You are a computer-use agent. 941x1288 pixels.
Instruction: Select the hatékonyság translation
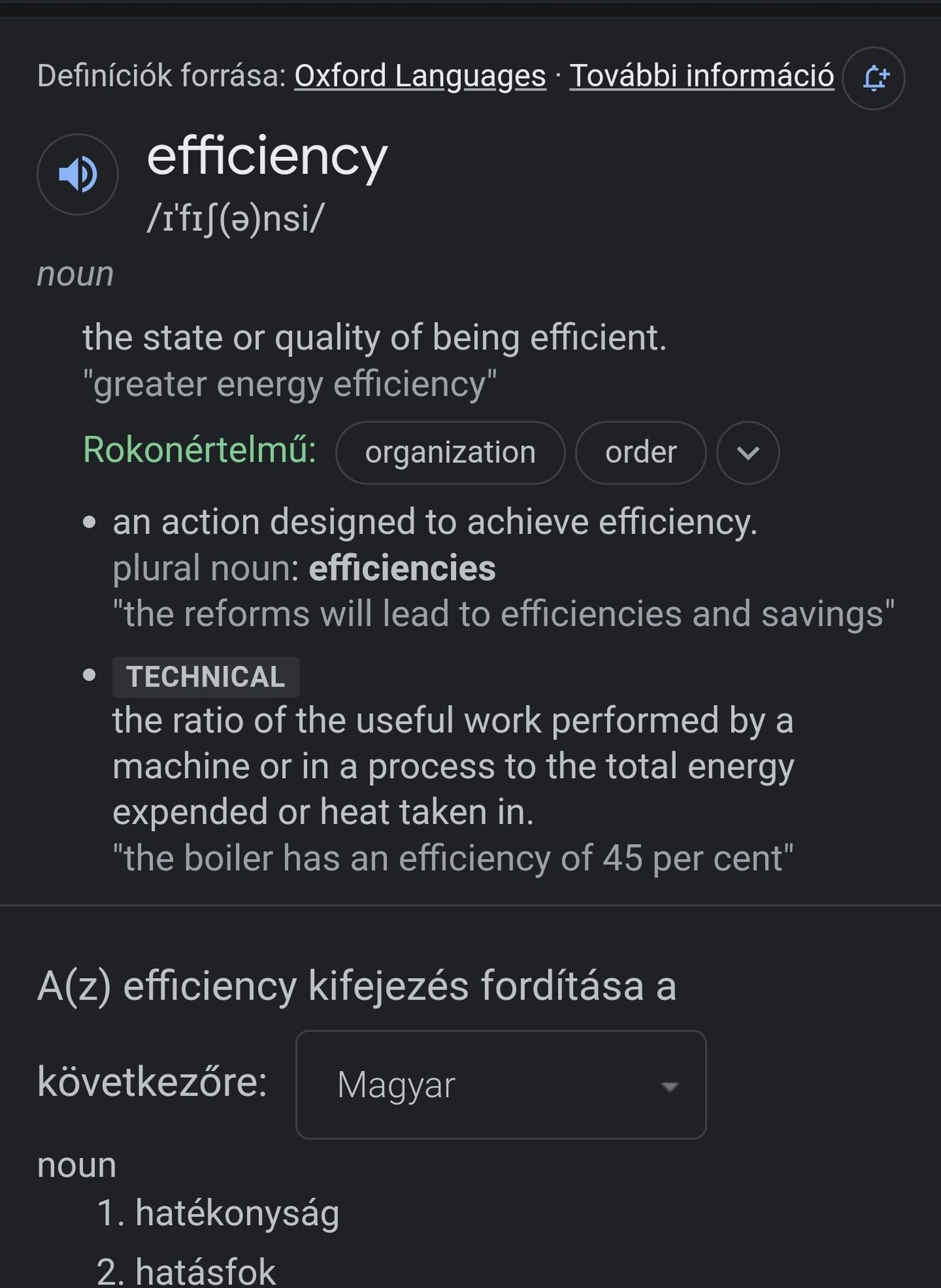(x=218, y=1213)
